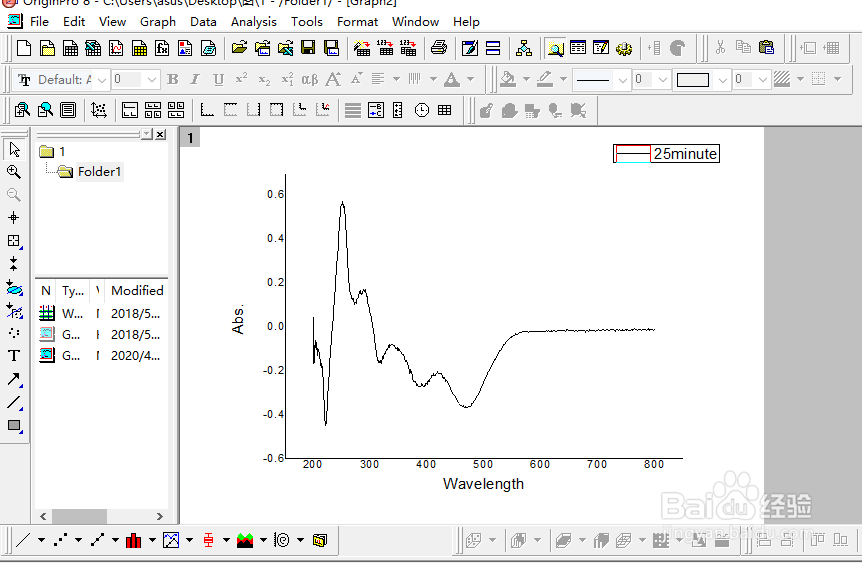Select the Data Reader tool
The width and height of the screenshot is (862, 563).
pyautogui.click(x=14, y=241)
